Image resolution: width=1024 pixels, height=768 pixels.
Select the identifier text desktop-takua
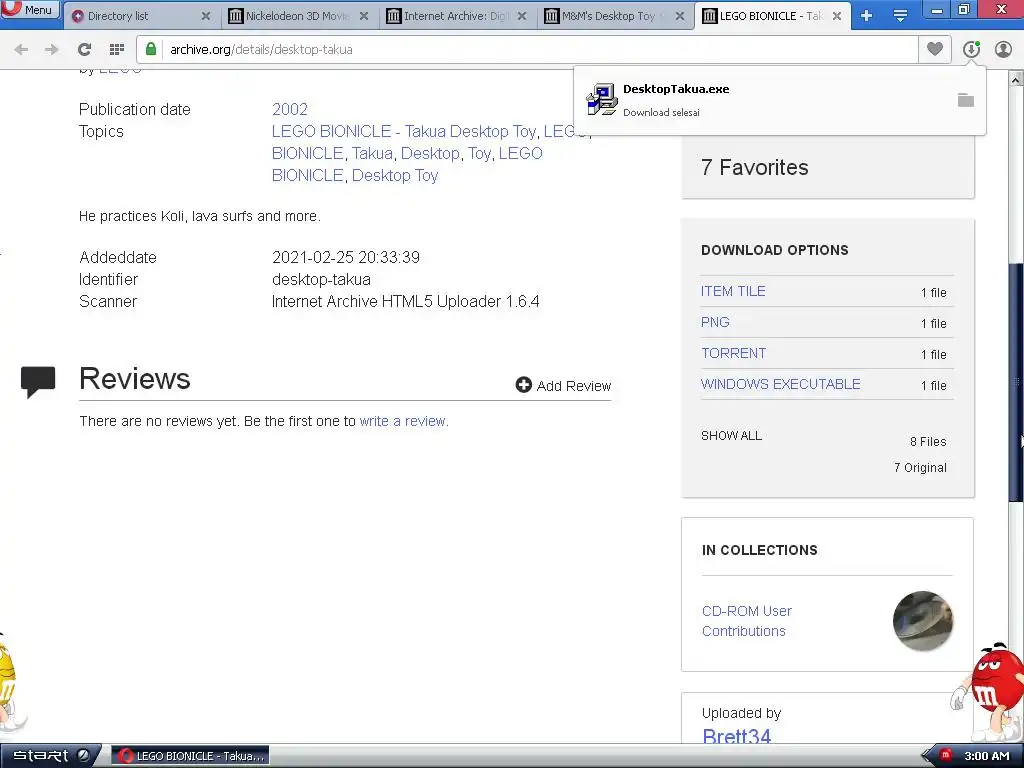click(321, 280)
